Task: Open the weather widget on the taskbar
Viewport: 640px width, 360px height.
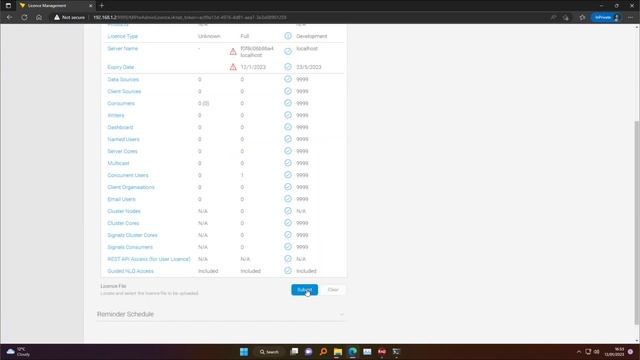Action: [x=18, y=352]
